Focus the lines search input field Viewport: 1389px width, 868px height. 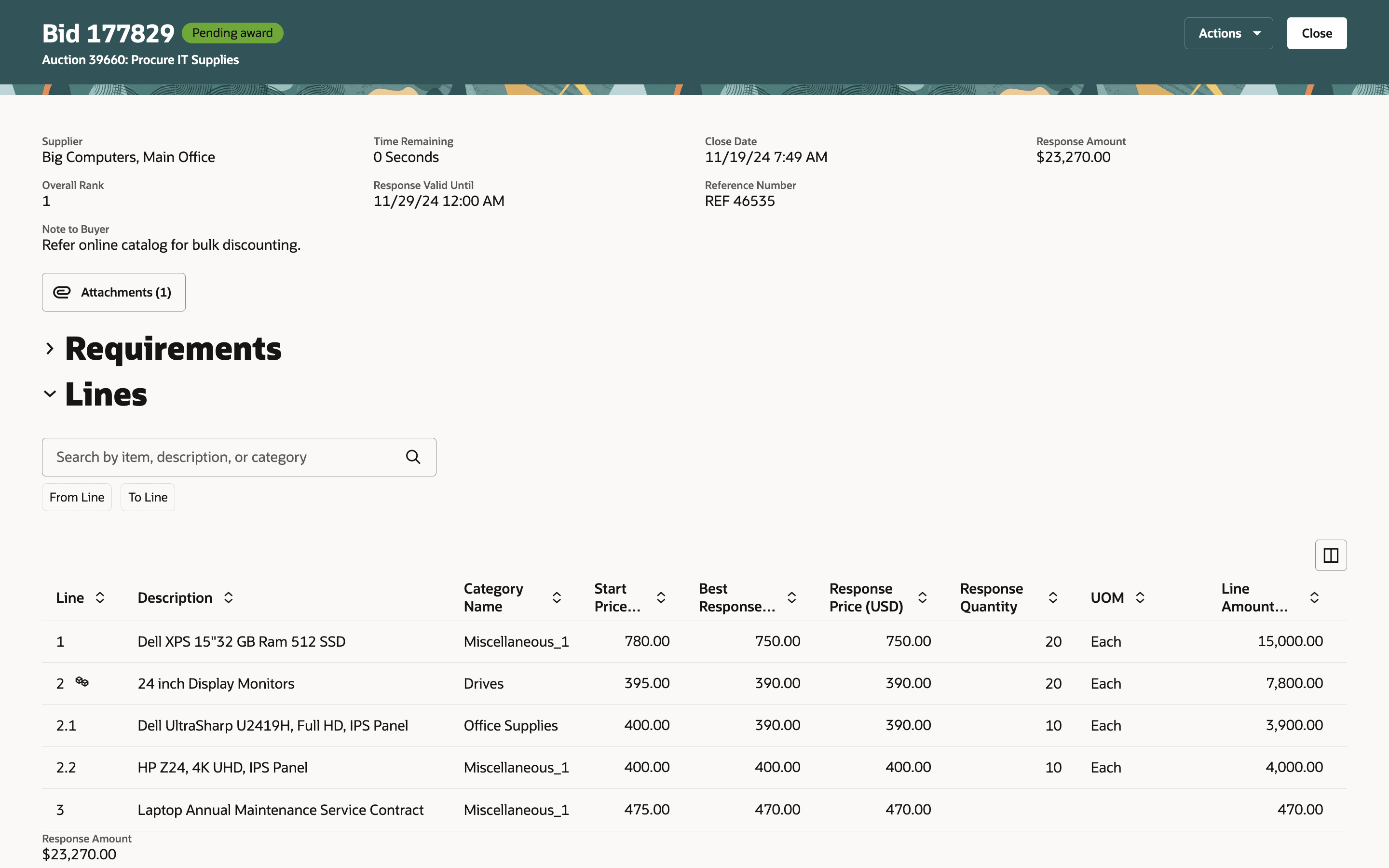click(224, 457)
